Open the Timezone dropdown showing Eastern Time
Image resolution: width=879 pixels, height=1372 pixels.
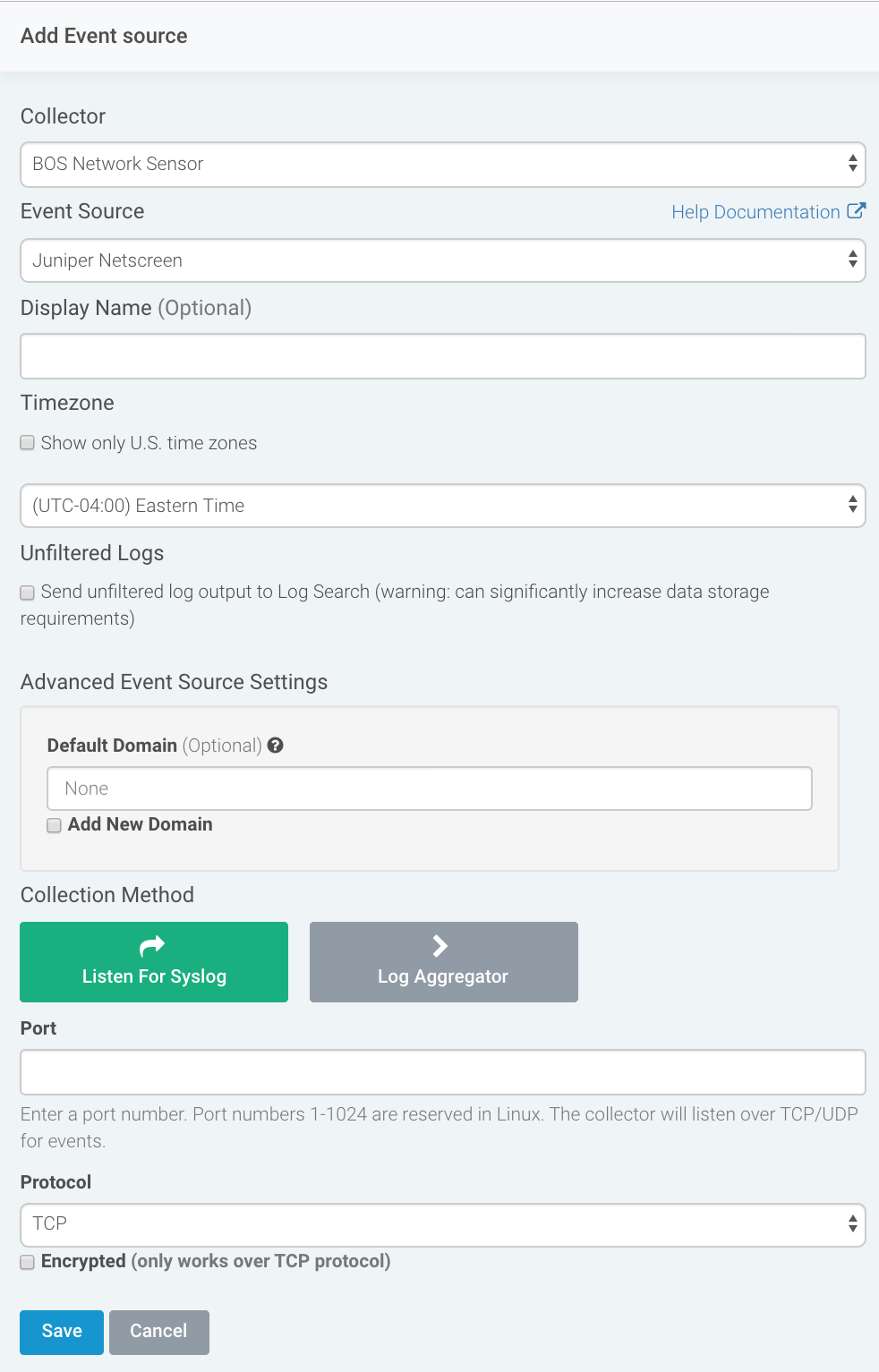443,506
